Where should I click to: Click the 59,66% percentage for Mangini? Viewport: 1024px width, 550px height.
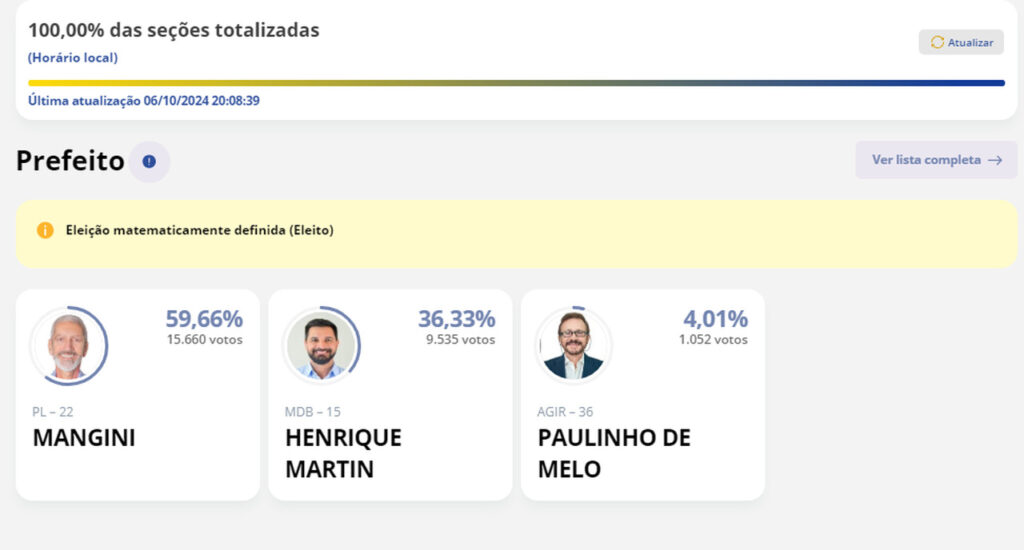click(x=204, y=319)
